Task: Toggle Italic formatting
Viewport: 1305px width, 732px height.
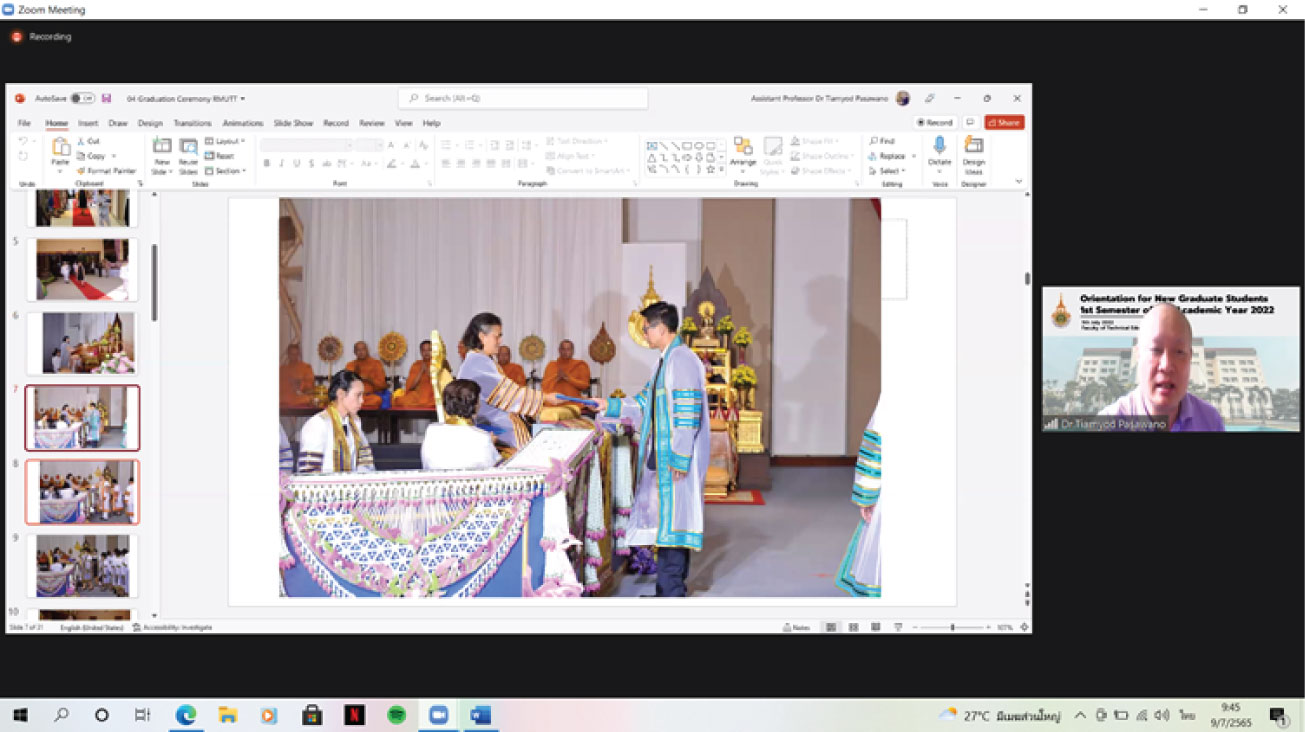Action: click(x=281, y=163)
